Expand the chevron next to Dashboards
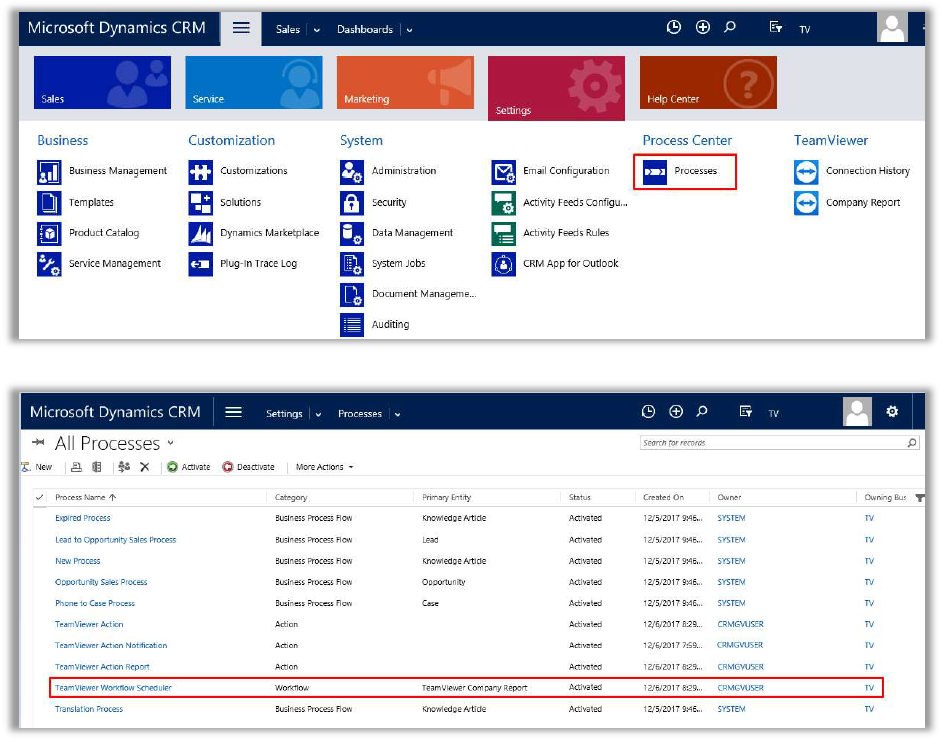 pos(410,30)
